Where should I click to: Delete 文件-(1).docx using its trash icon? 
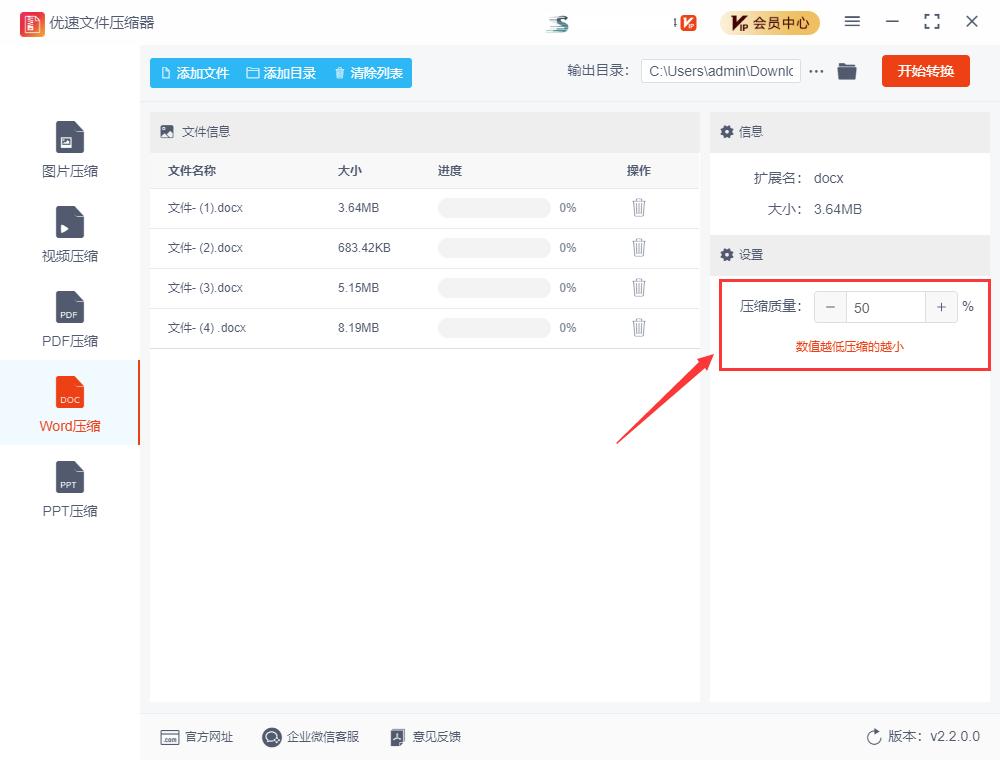coord(639,208)
